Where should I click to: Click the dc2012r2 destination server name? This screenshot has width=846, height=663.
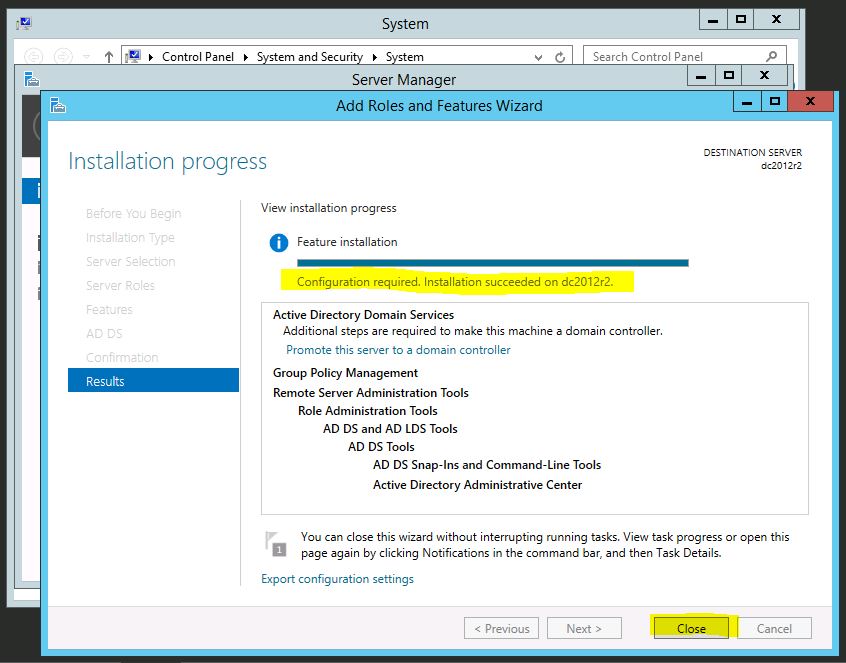[781, 166]
